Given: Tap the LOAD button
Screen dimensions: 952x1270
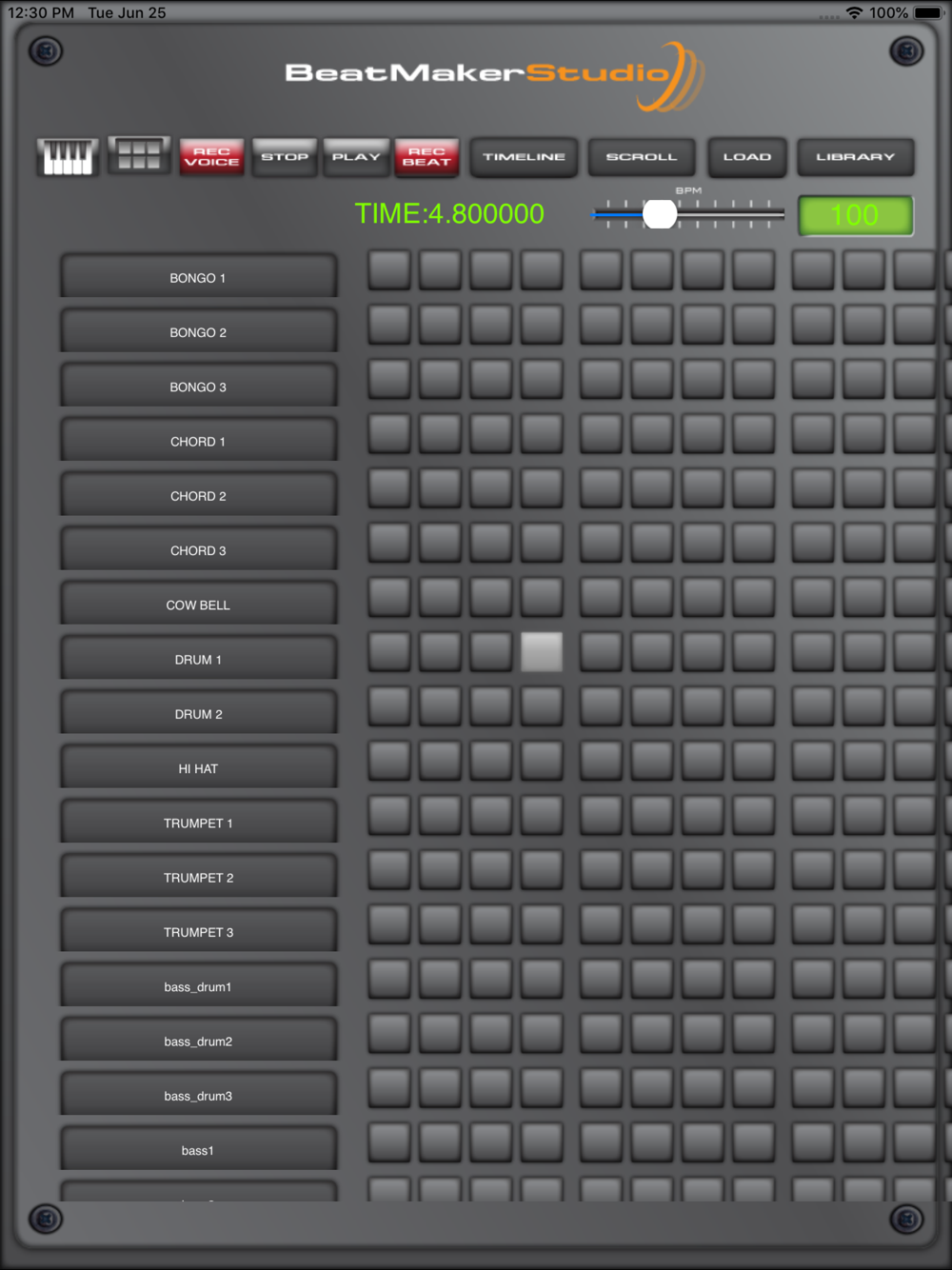Looking at the screenshot, I should pyautogui.click(x=747, y=157).
